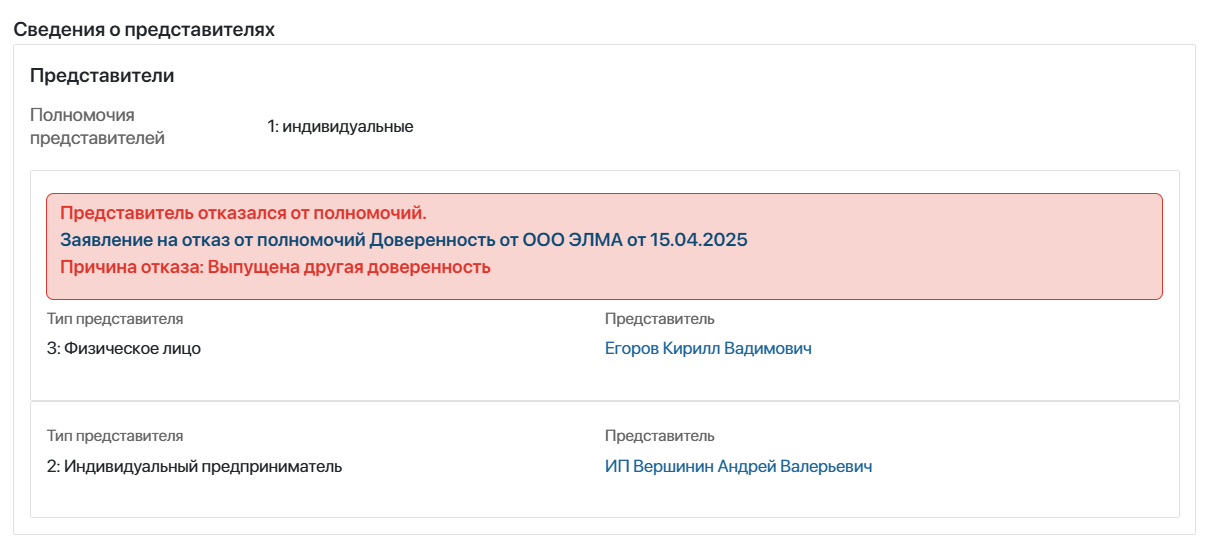Click the 'Причина отказа: Выпущена другая доверенность' line
The height and width of the screenshot is (539, 1212).
coord(275,267)
